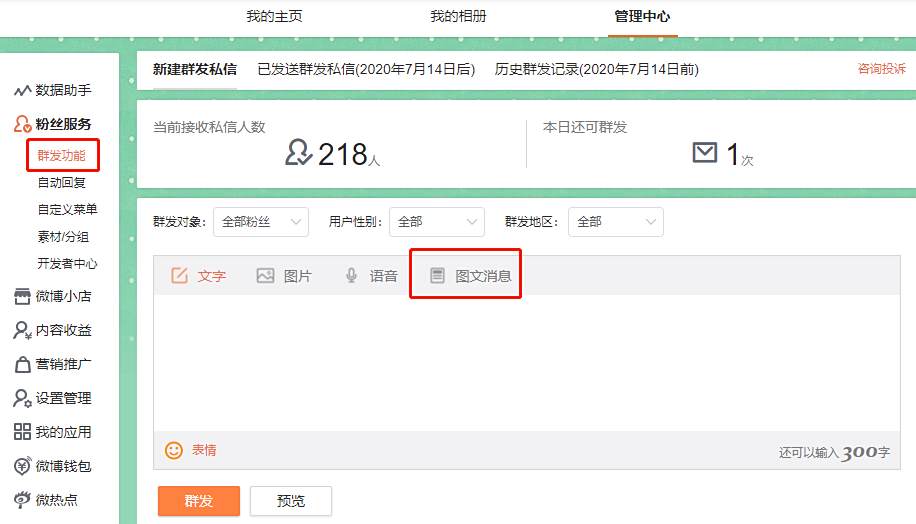Open 自动回复 in the sidebar
916x524 pixels.
click(61, 182)
